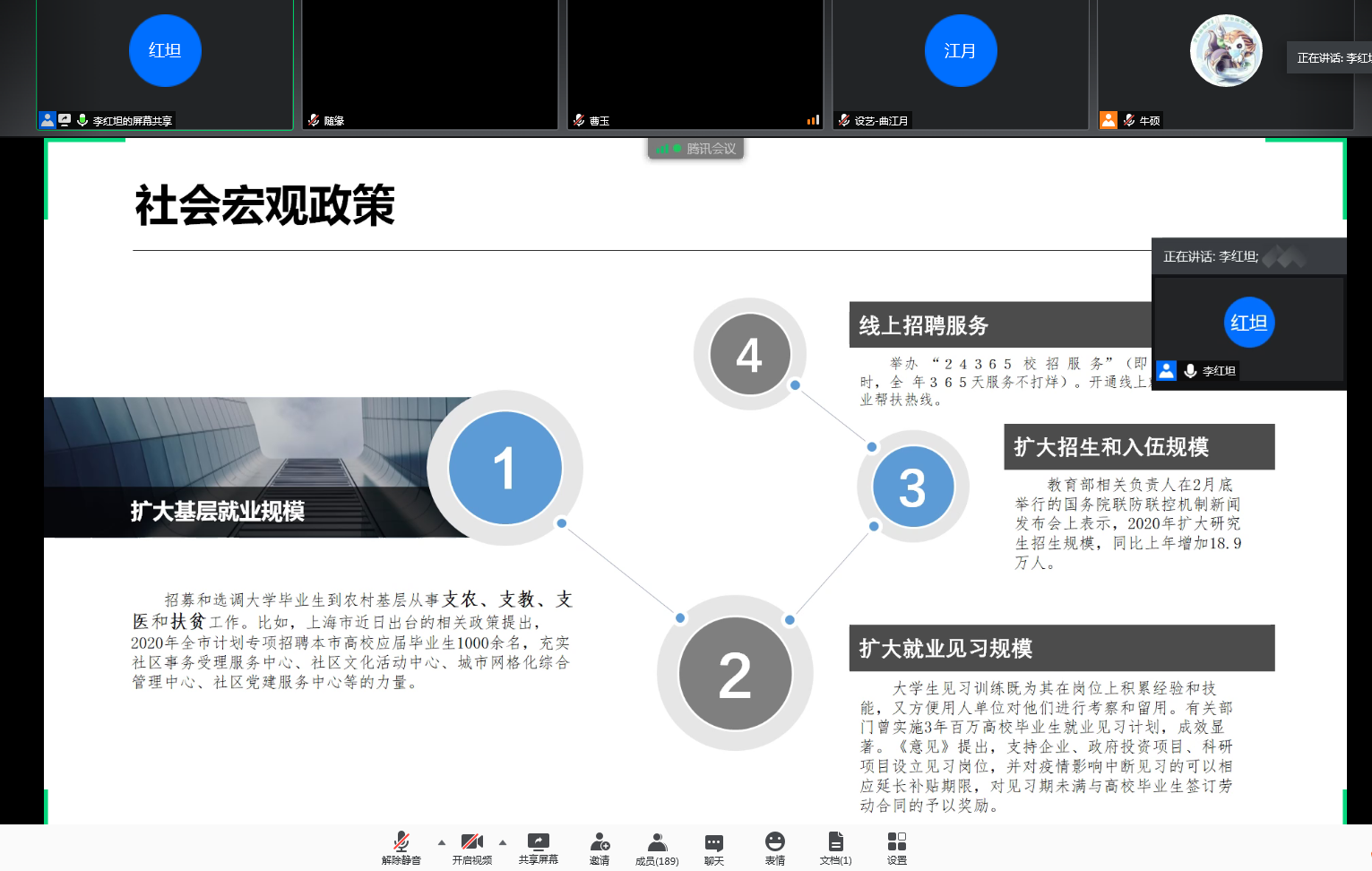
Task: Select 李红坦的屏幕共享 video tile
Action: [x=165, y=65]
